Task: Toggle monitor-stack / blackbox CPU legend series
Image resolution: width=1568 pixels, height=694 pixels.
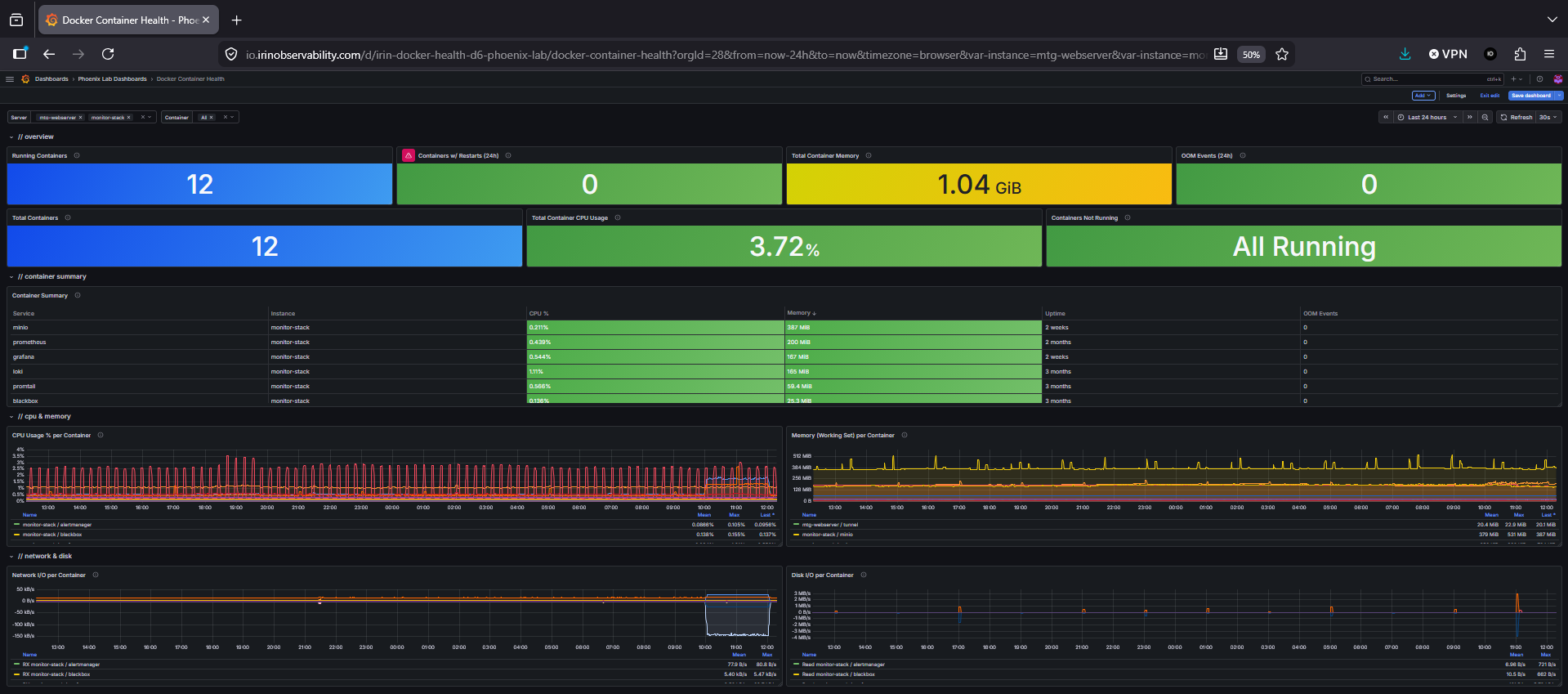Action: [x=52, y=535]
